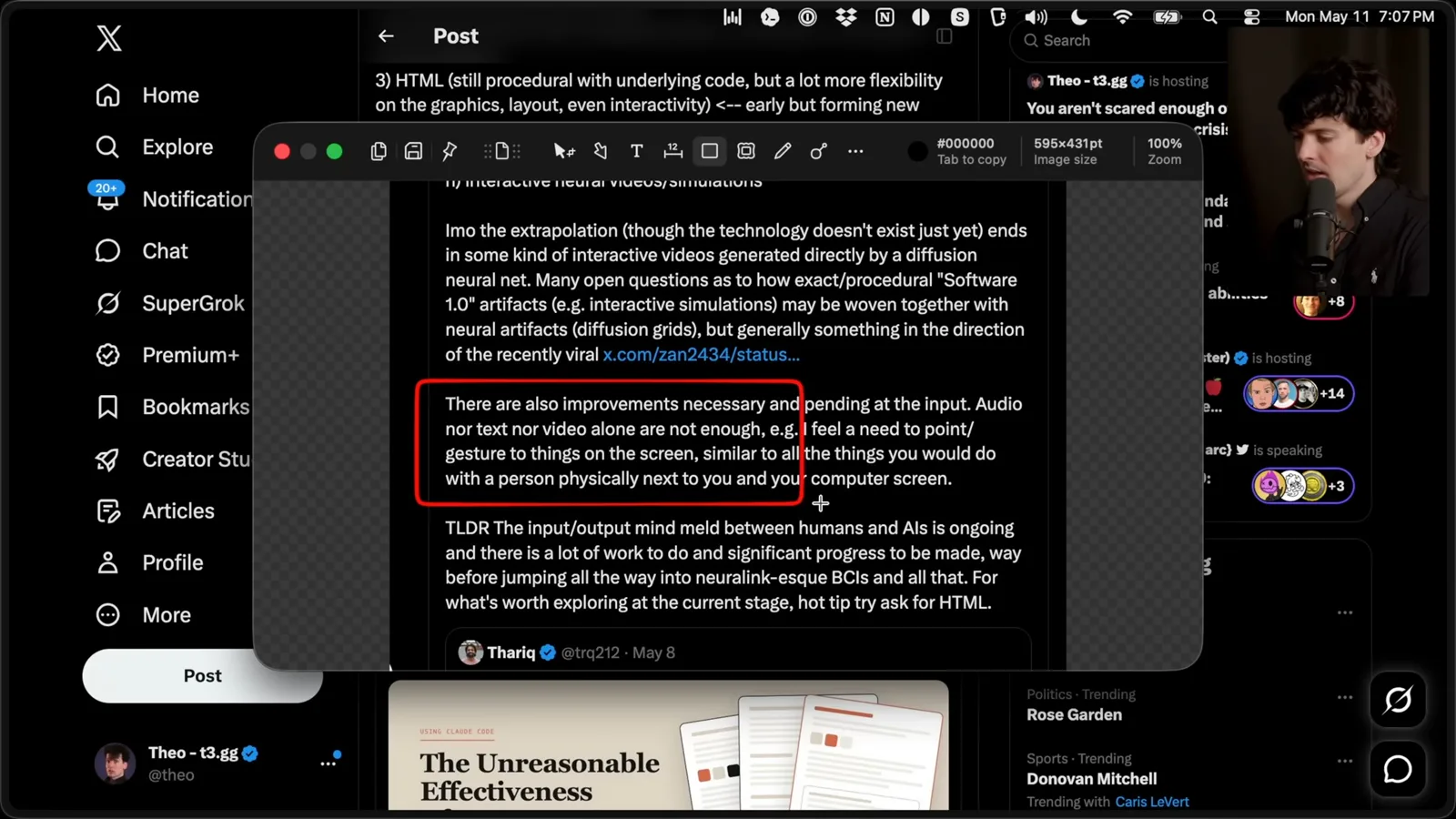Select the rounded frame capture tool
Image resolution: width=1456 pixels, height=819 pixels.
pyautogui.click(x=746, y=151)
